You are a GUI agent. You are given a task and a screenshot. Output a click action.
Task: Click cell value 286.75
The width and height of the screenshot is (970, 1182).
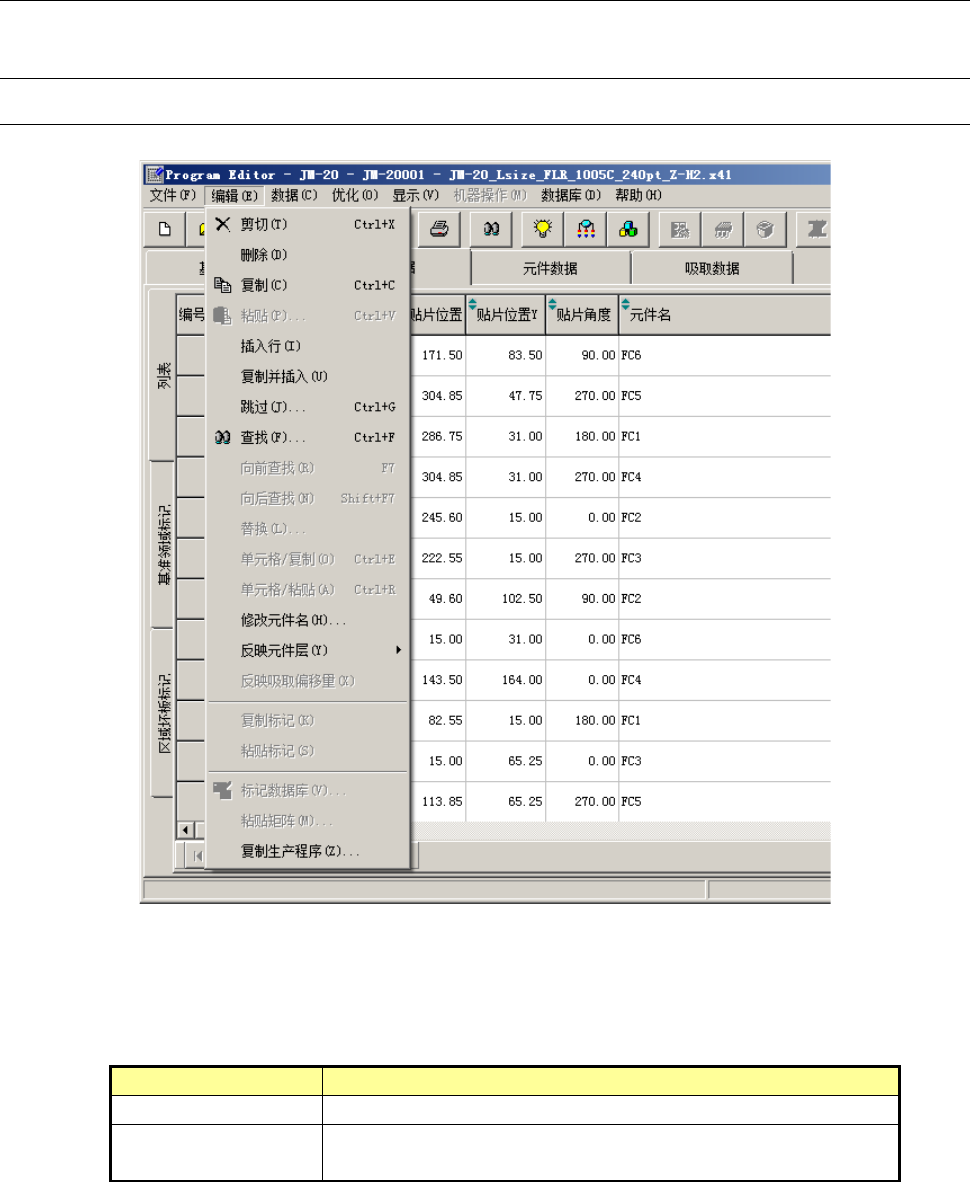(442, 436)
